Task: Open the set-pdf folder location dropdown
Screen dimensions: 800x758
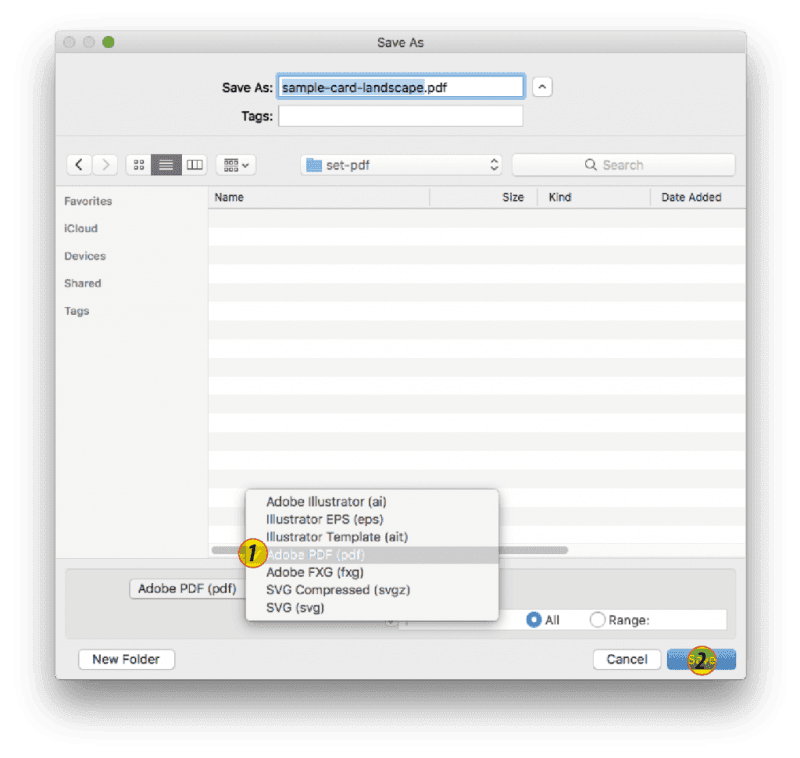Action: 402,165
